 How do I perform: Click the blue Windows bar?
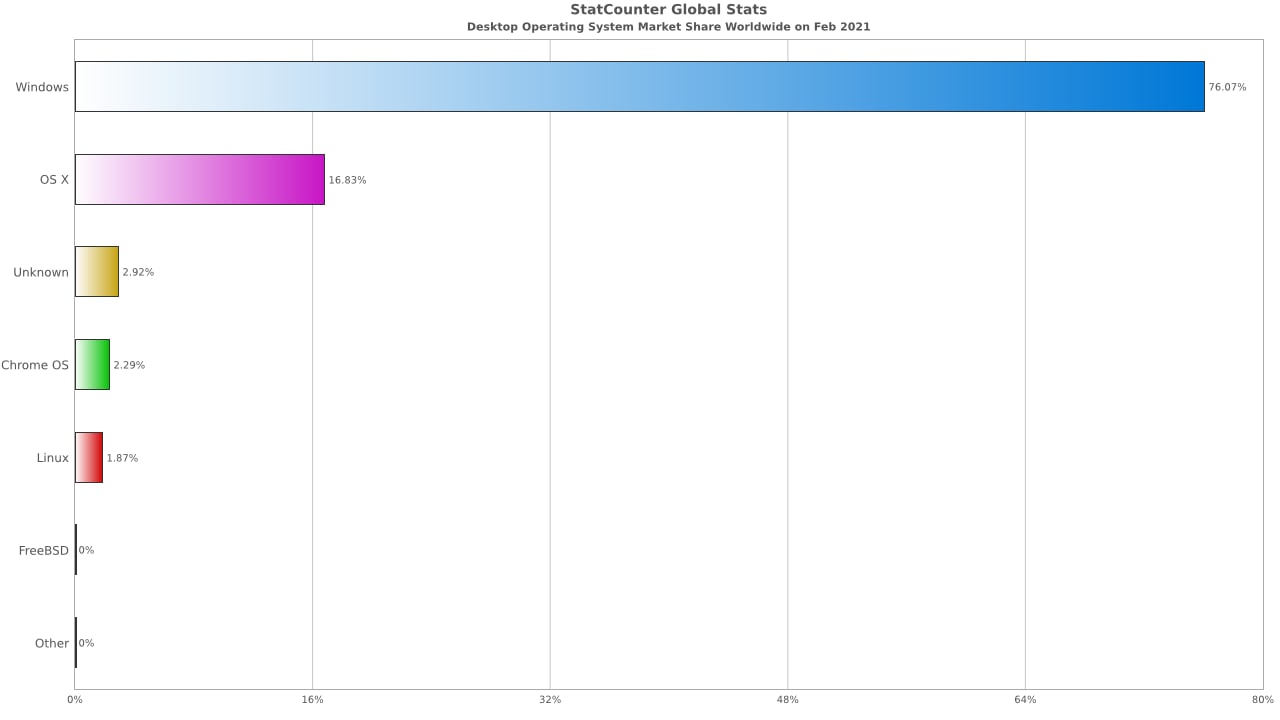[640, 86]
